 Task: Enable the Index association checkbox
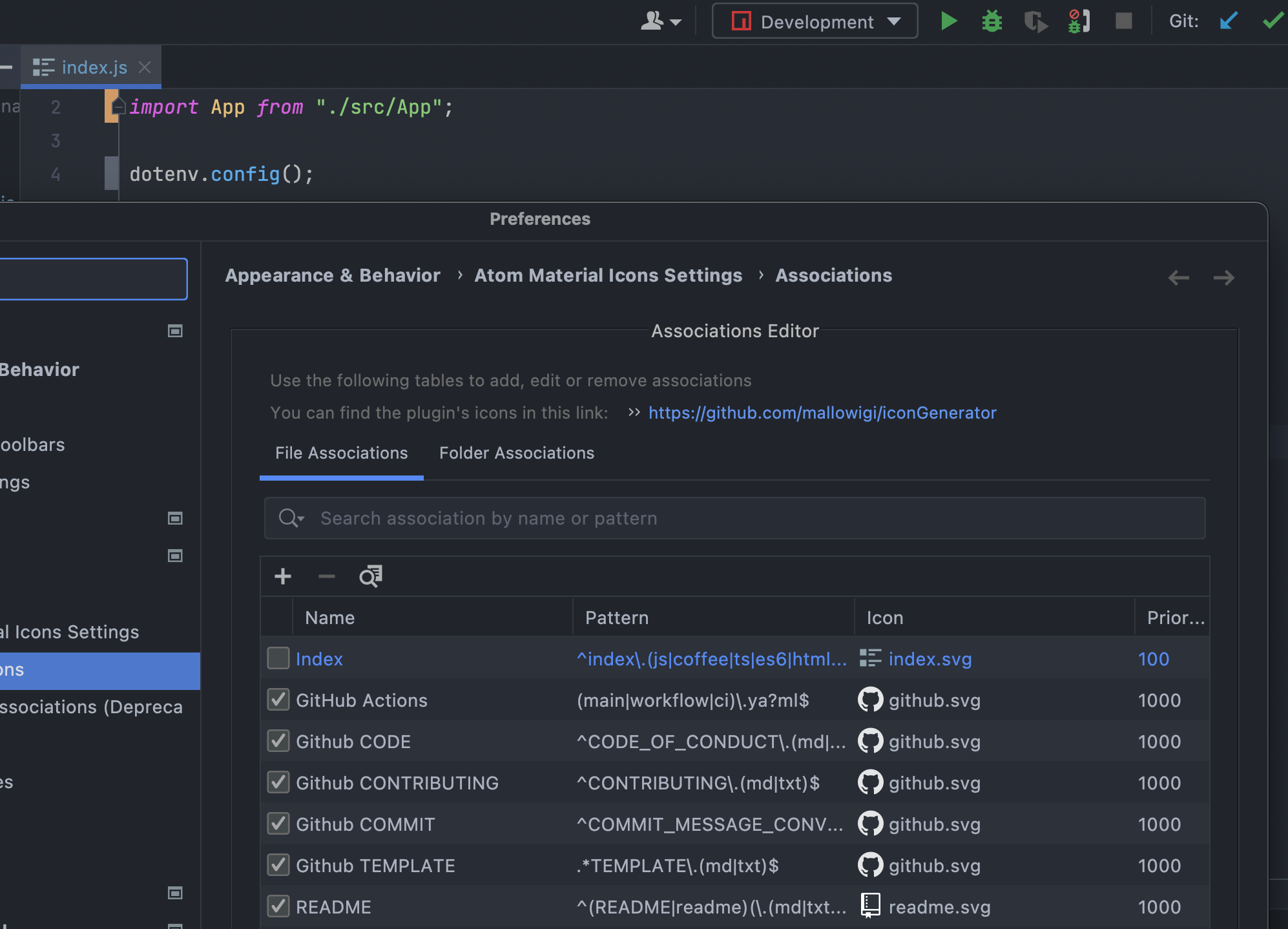pos(278,658)
